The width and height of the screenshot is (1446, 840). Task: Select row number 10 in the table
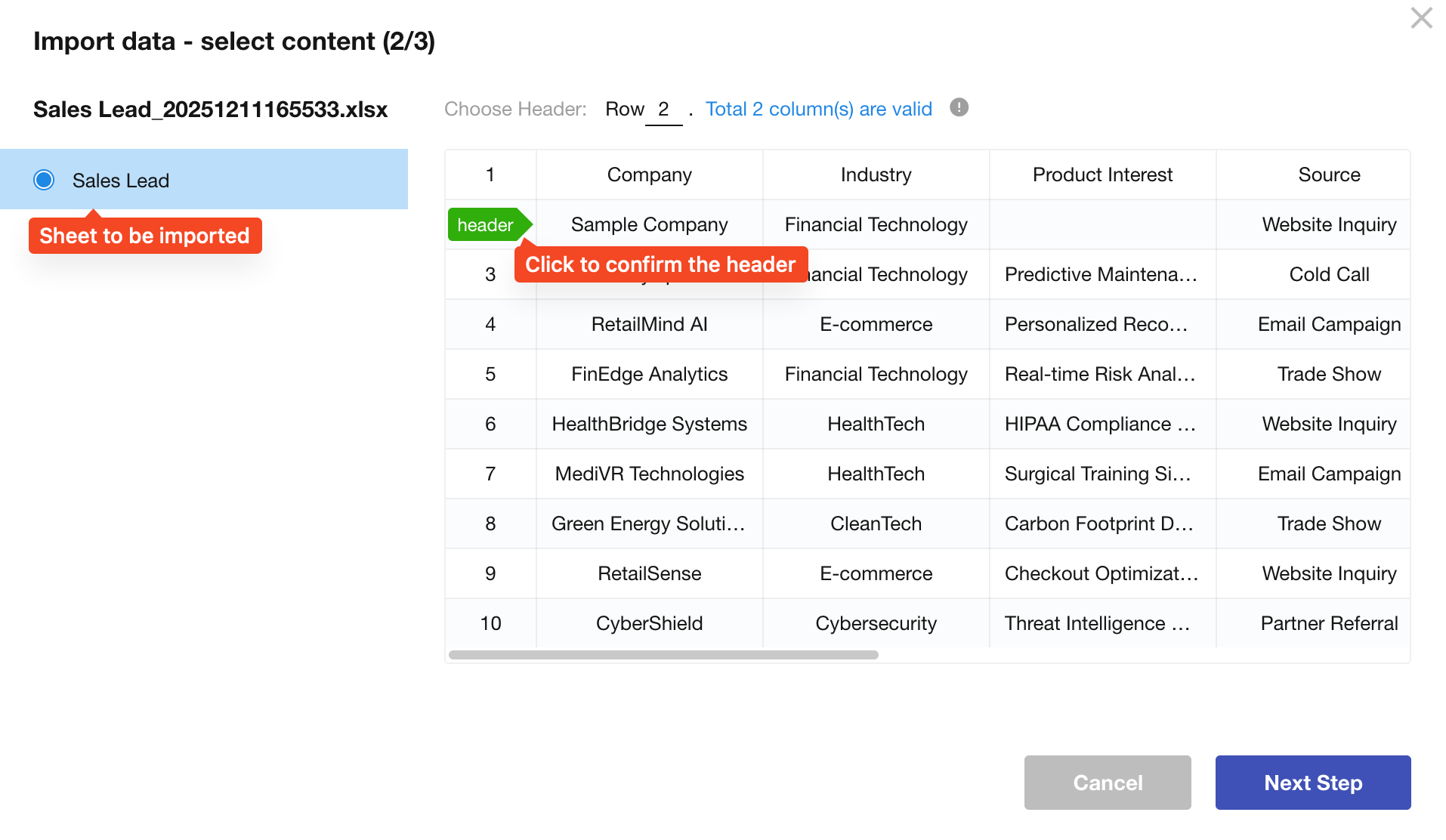pyautogui.click(x=490, y=623)
